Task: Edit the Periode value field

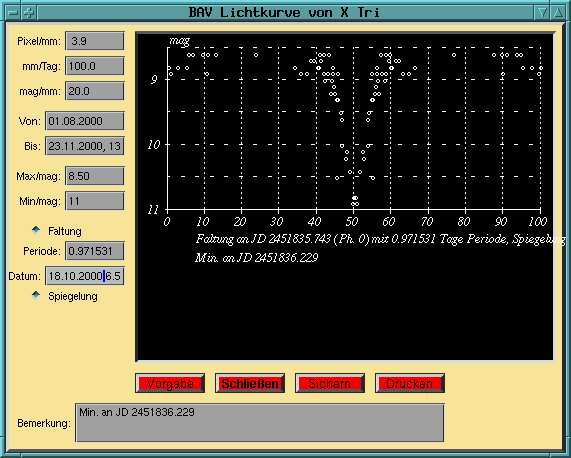Action: coord(95,251)
